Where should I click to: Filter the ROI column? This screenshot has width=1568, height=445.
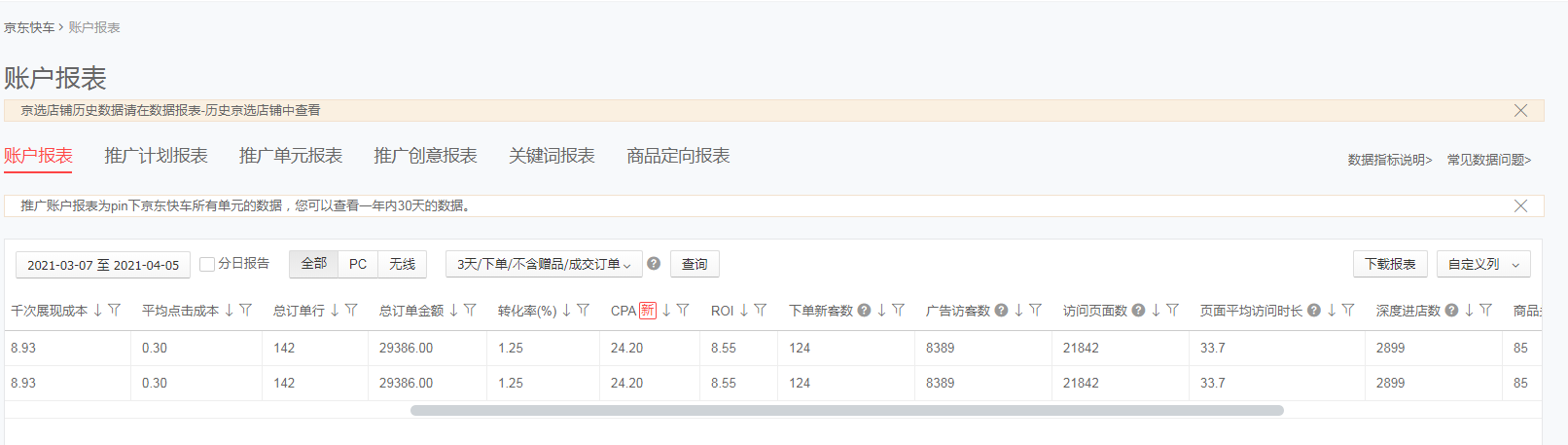(x=760, y=311)
